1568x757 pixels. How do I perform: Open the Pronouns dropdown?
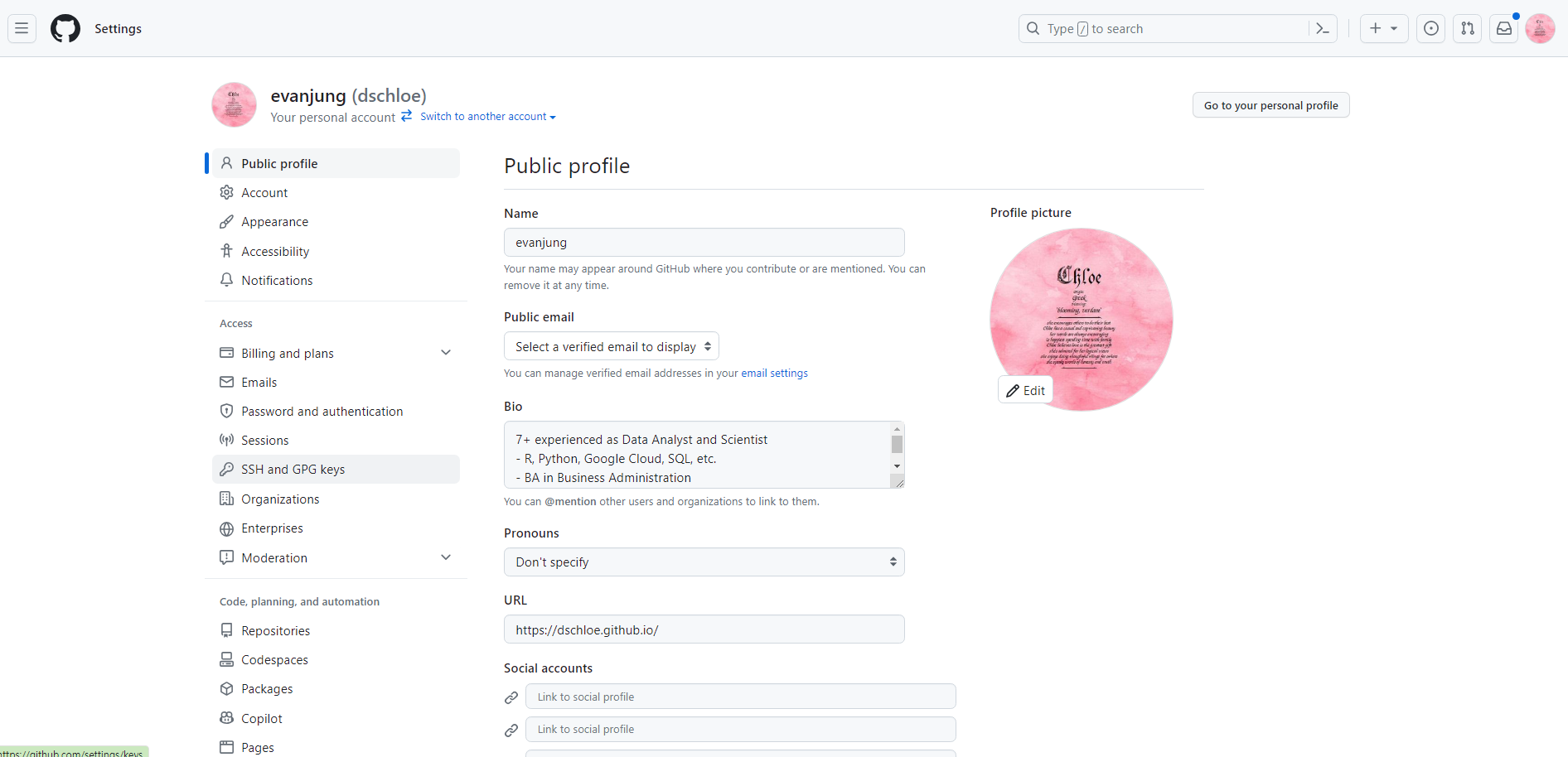[704, 562]
